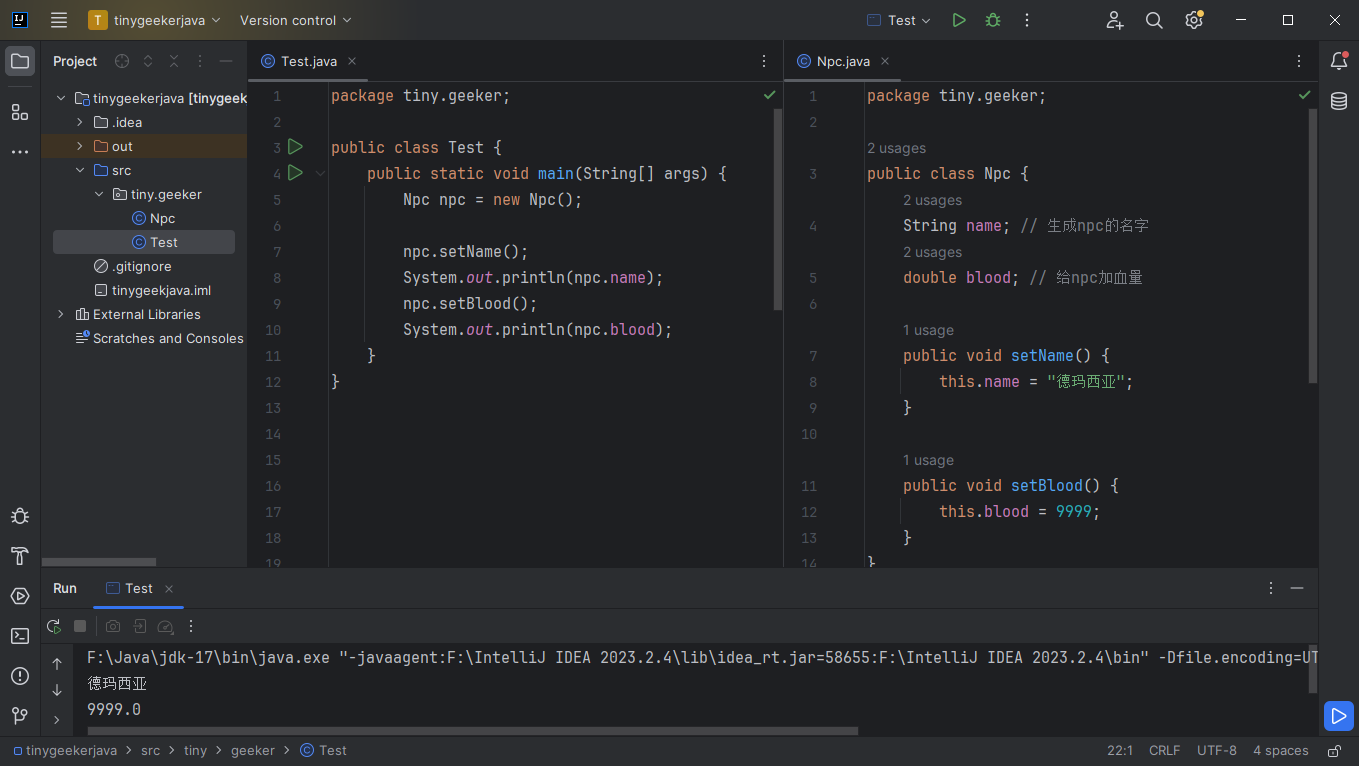Screen dimensions: 1359x766
Task: Click the blue run widget icon
Action: pyautogui.click(x=1338, y=716)
